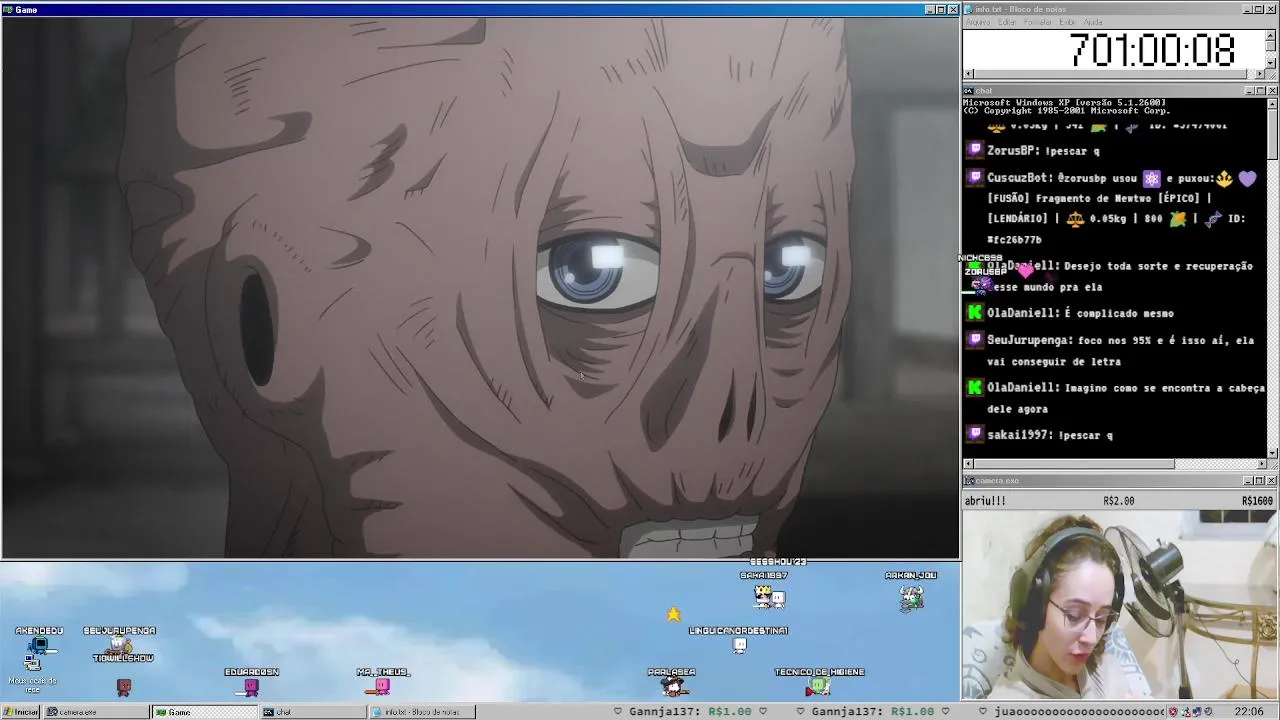Click 'abriu!!!' text in camera window
This screenshot has height=720, width=1280.
tap(985, 501)
